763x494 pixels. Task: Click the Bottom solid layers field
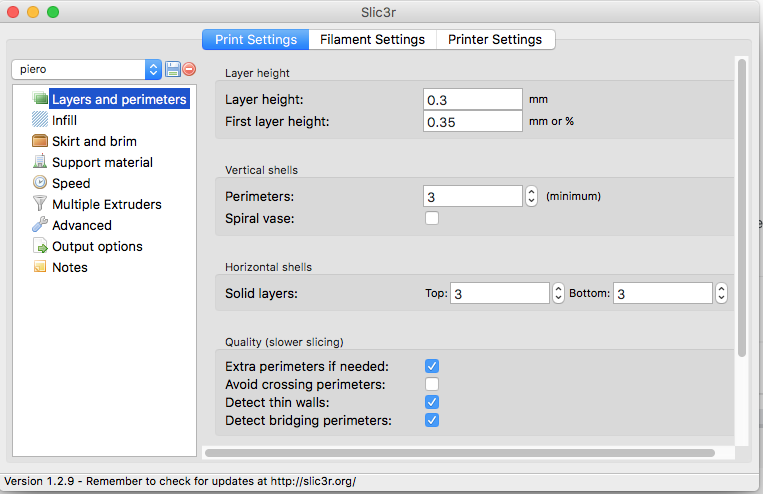coord(663,293)
